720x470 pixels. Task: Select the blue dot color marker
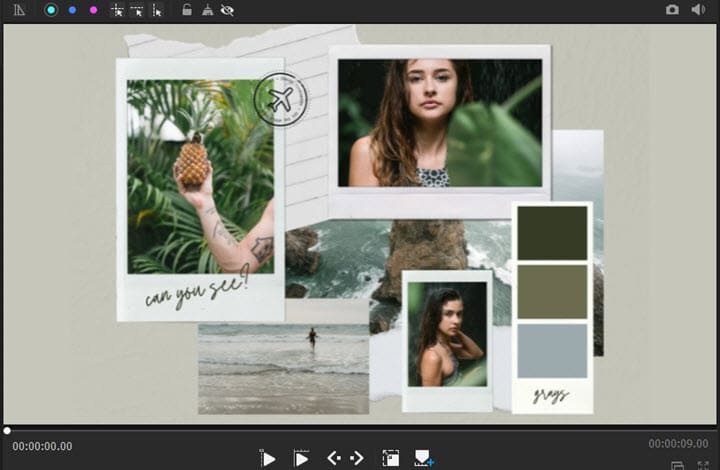coord(72,10)
